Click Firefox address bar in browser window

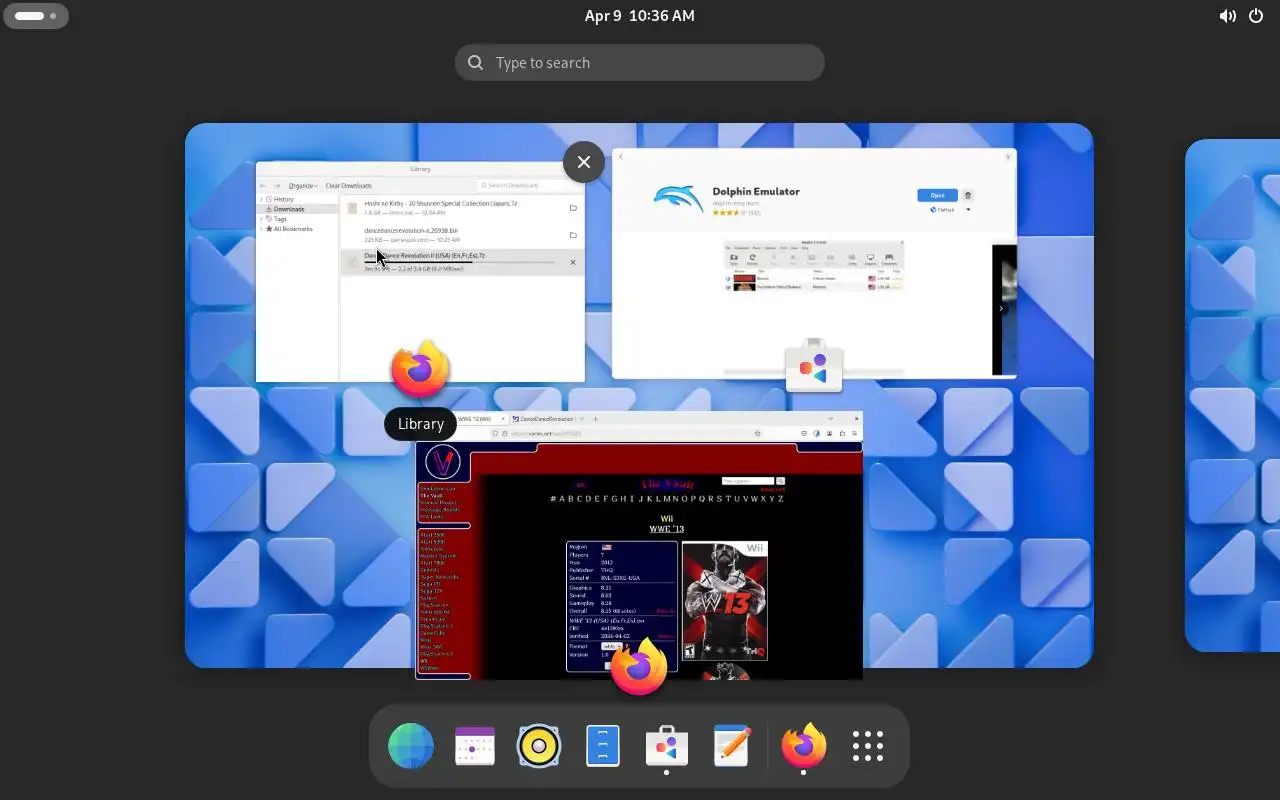tap(626, 433)
